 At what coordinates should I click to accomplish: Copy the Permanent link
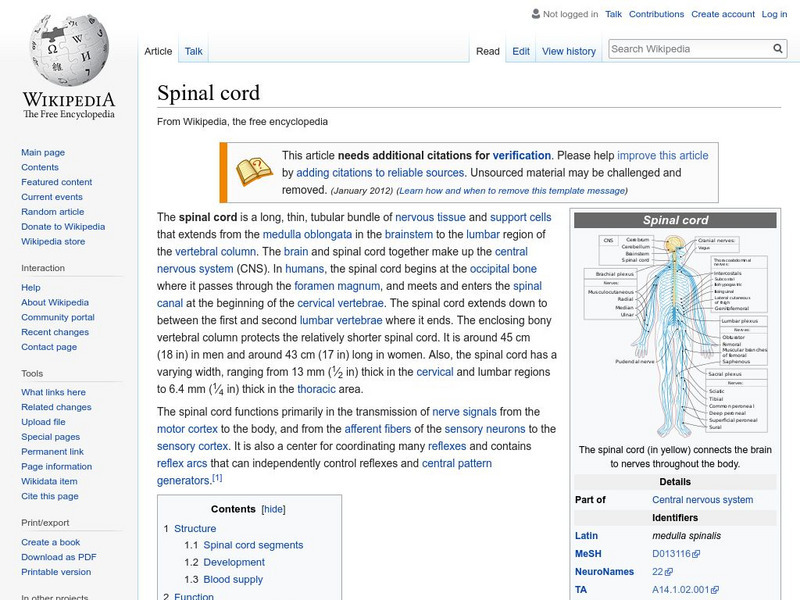pos(53,451)
